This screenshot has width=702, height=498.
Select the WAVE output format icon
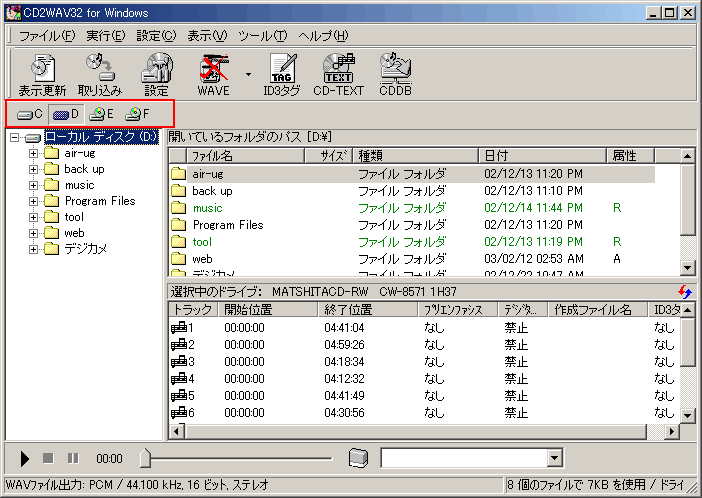[x=214, y=74]
